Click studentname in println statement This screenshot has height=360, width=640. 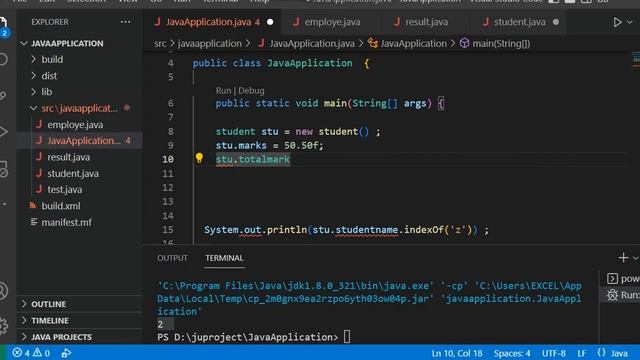[367, 230]
